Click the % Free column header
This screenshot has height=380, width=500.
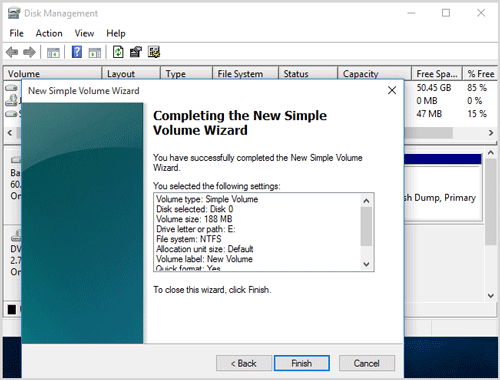(480, 73)
